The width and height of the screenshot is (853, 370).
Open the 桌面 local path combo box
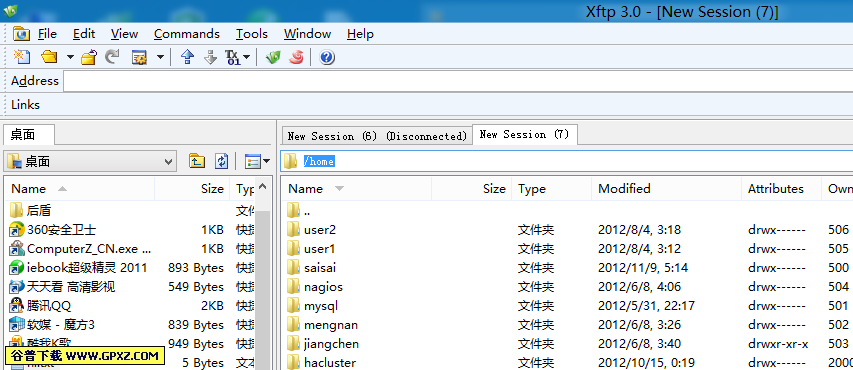pyautogui.click(x=90, y=161)
